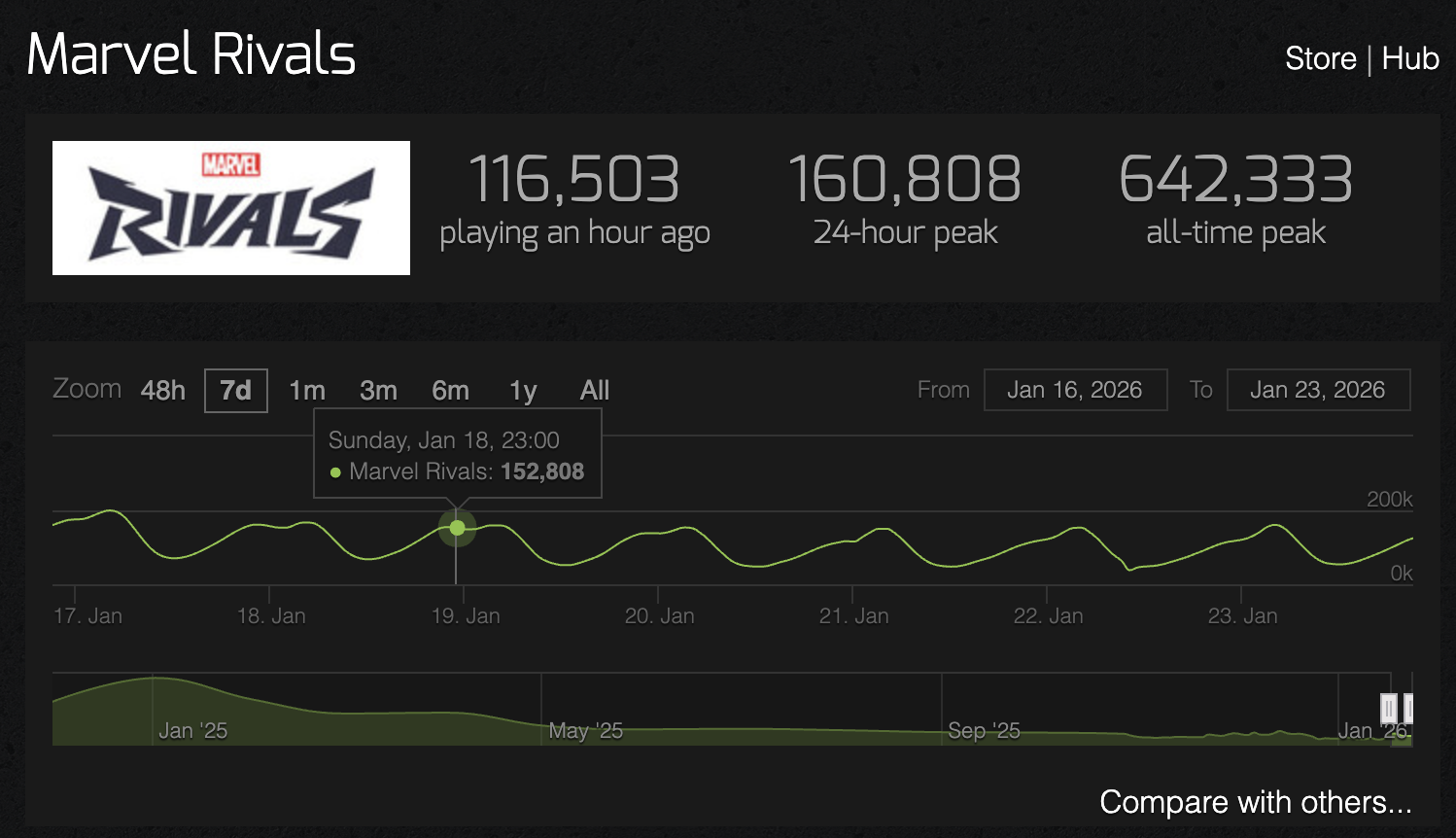Select the 1y zoom range
This screenshot has height=838, width=1456.
[523, 391]
